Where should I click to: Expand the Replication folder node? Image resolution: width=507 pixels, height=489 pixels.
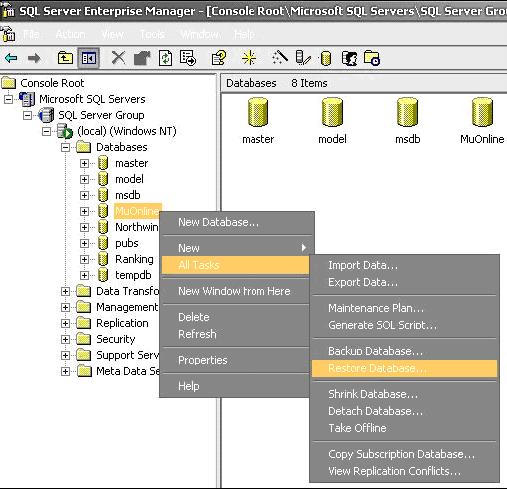click(65, 323)
